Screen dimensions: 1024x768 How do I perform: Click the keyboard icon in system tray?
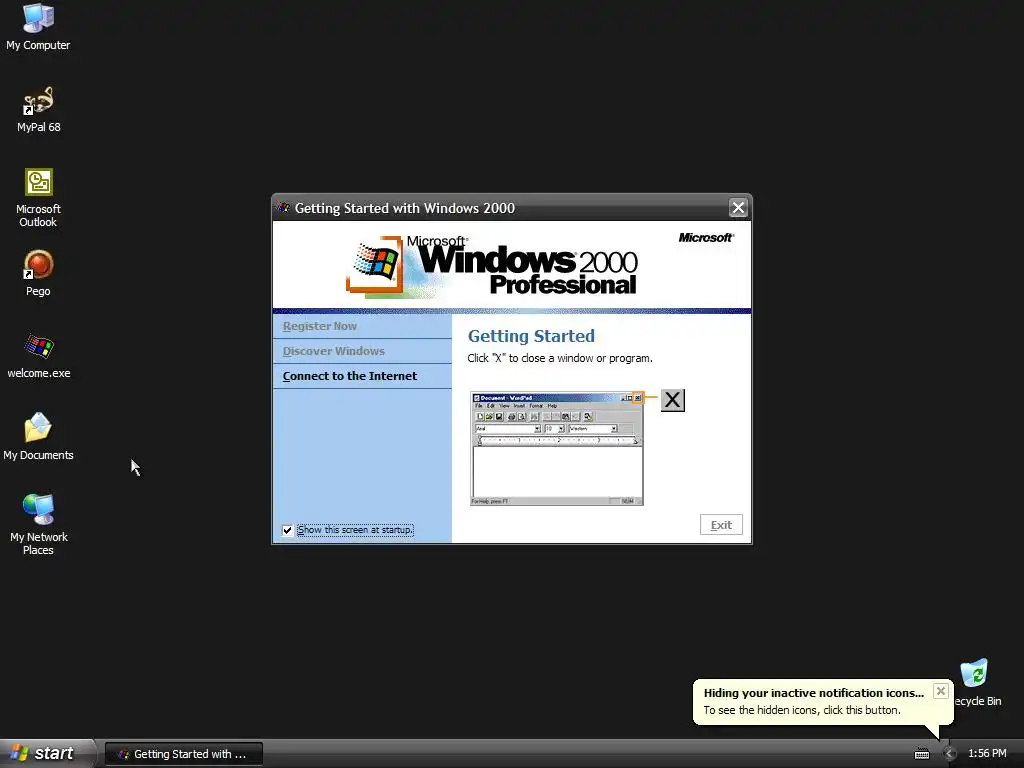[921, 754]
